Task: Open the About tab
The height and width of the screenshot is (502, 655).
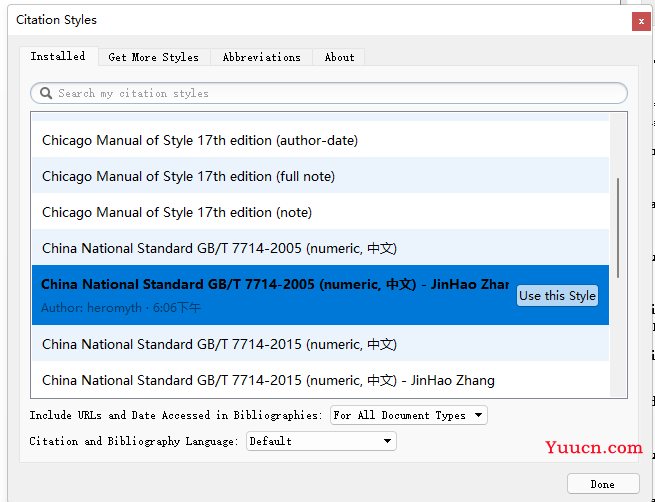Action: [339, 57]
